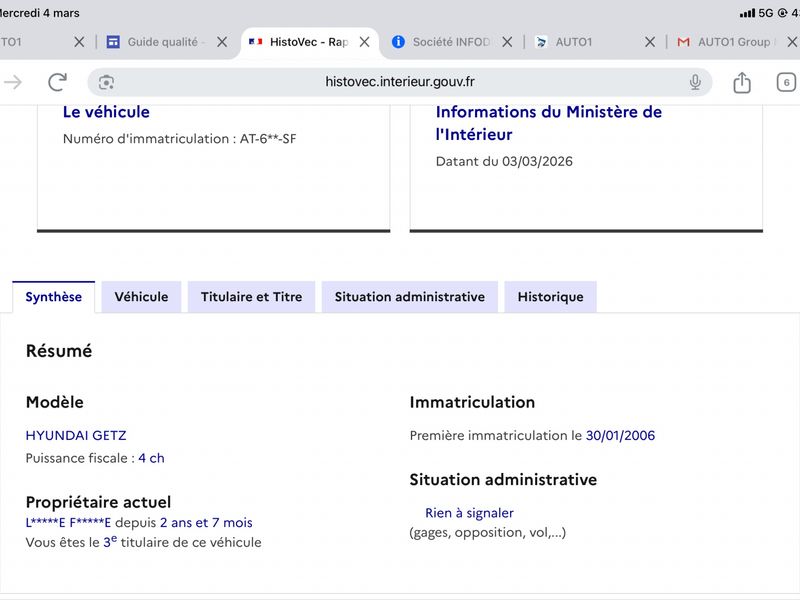
Task: Close the HistoVec tab
Action: (364, 42)
